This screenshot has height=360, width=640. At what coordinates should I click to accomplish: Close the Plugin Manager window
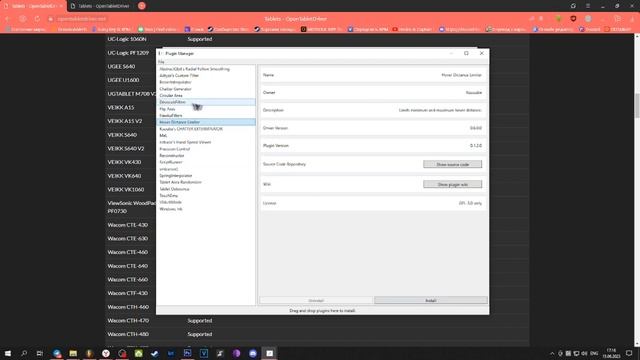[482, 53]
